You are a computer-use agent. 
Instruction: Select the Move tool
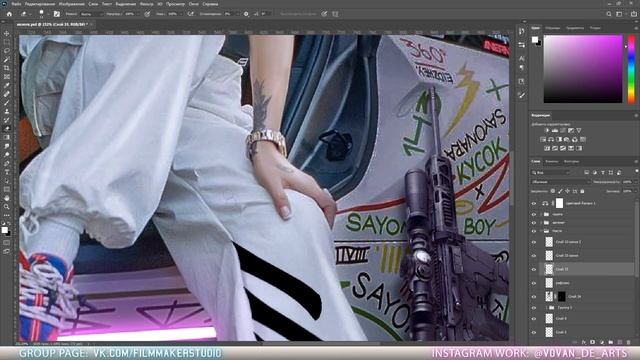point(7,33)
